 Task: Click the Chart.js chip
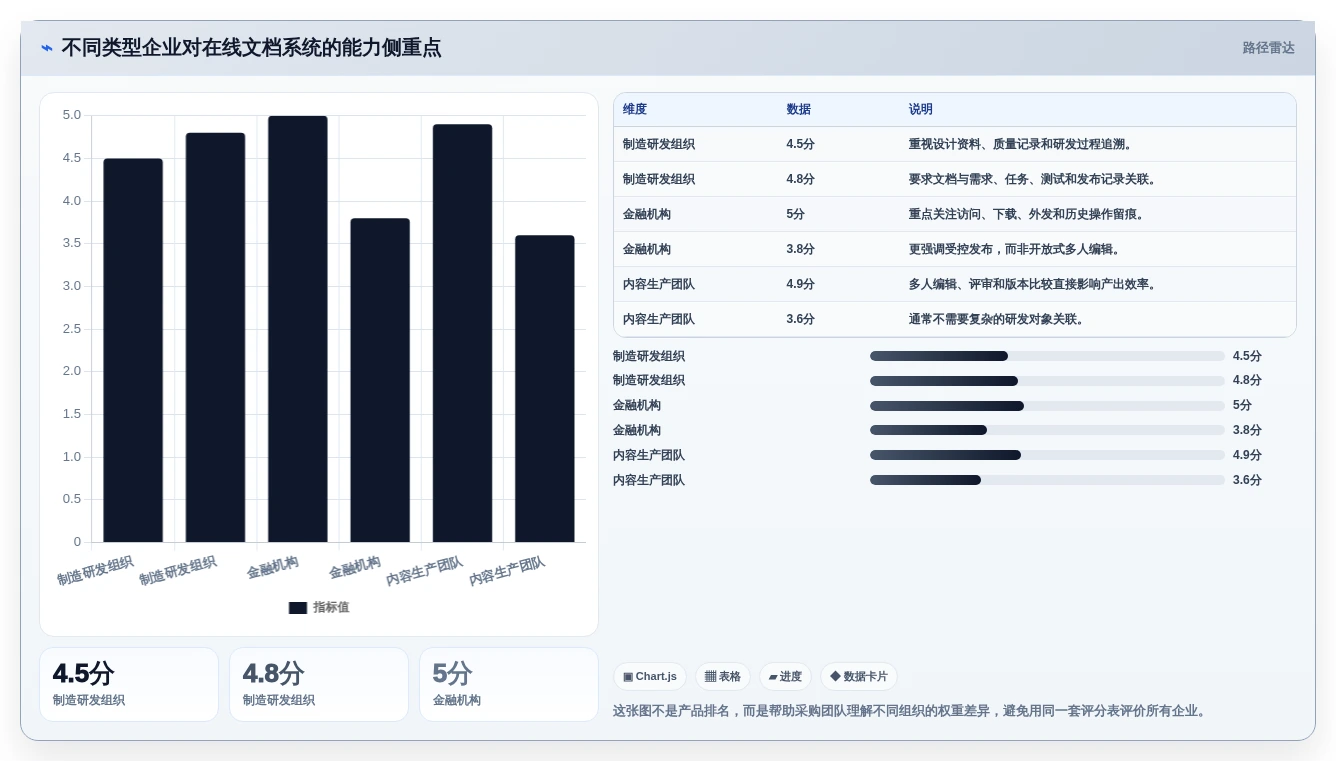coord(650,676)
